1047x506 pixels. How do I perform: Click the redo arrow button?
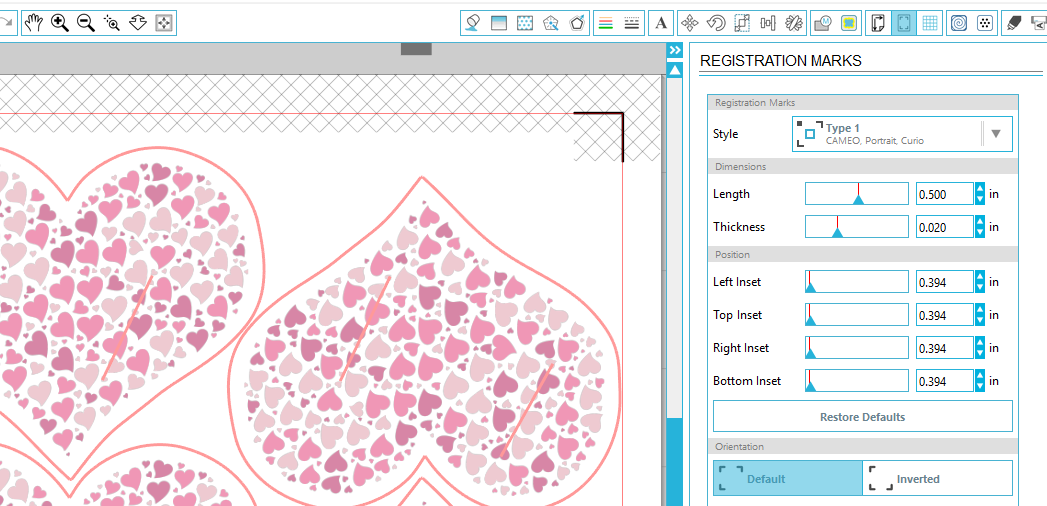click(x=6, y=22)
